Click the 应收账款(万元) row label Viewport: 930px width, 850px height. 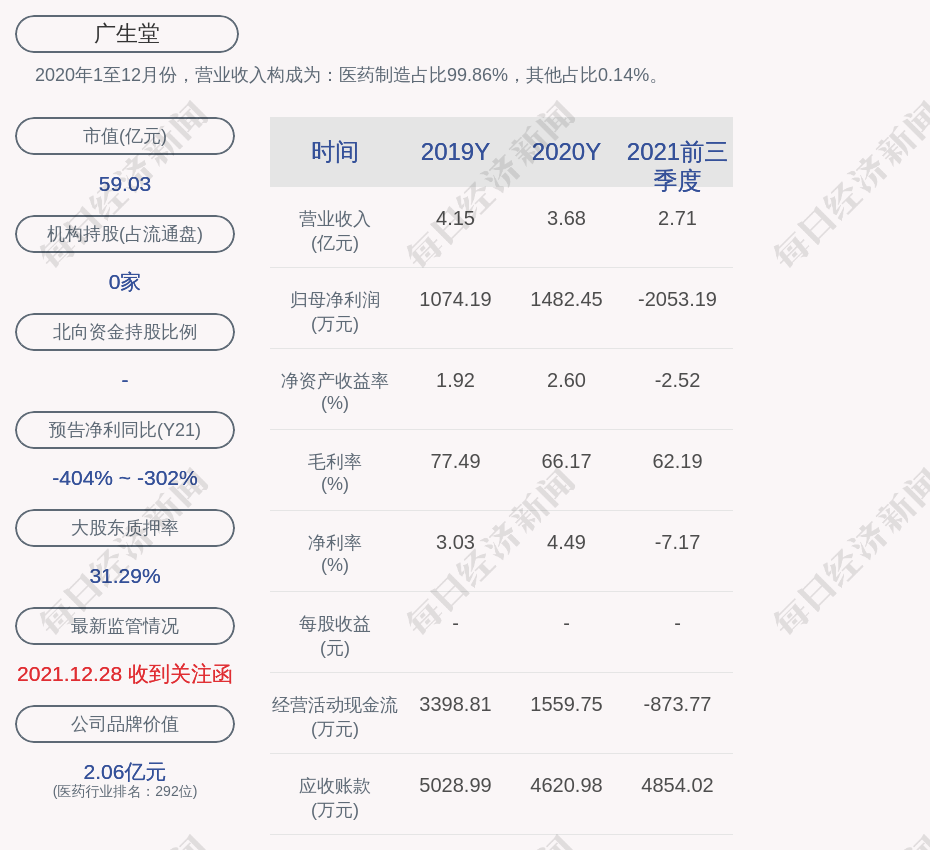(x=335, y=798)
